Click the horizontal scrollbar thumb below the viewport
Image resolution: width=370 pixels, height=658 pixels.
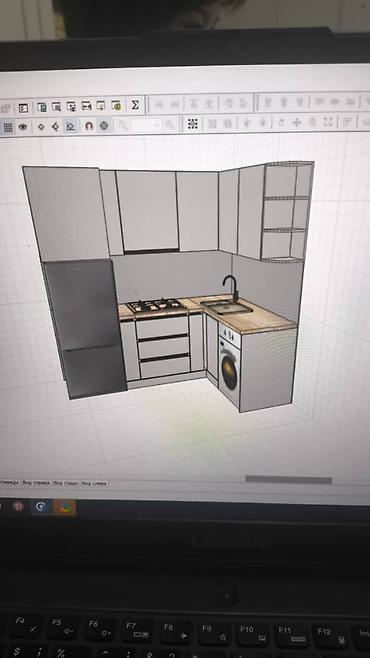pos(289,480)
